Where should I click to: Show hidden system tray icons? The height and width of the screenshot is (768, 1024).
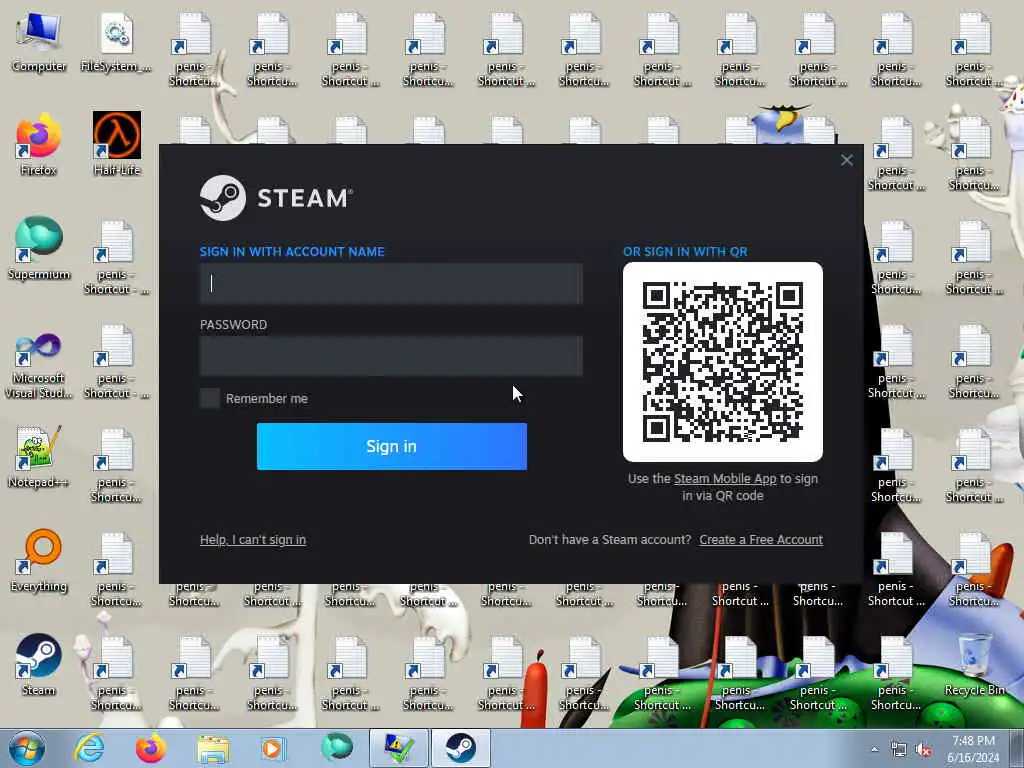(x=874, y=750)
